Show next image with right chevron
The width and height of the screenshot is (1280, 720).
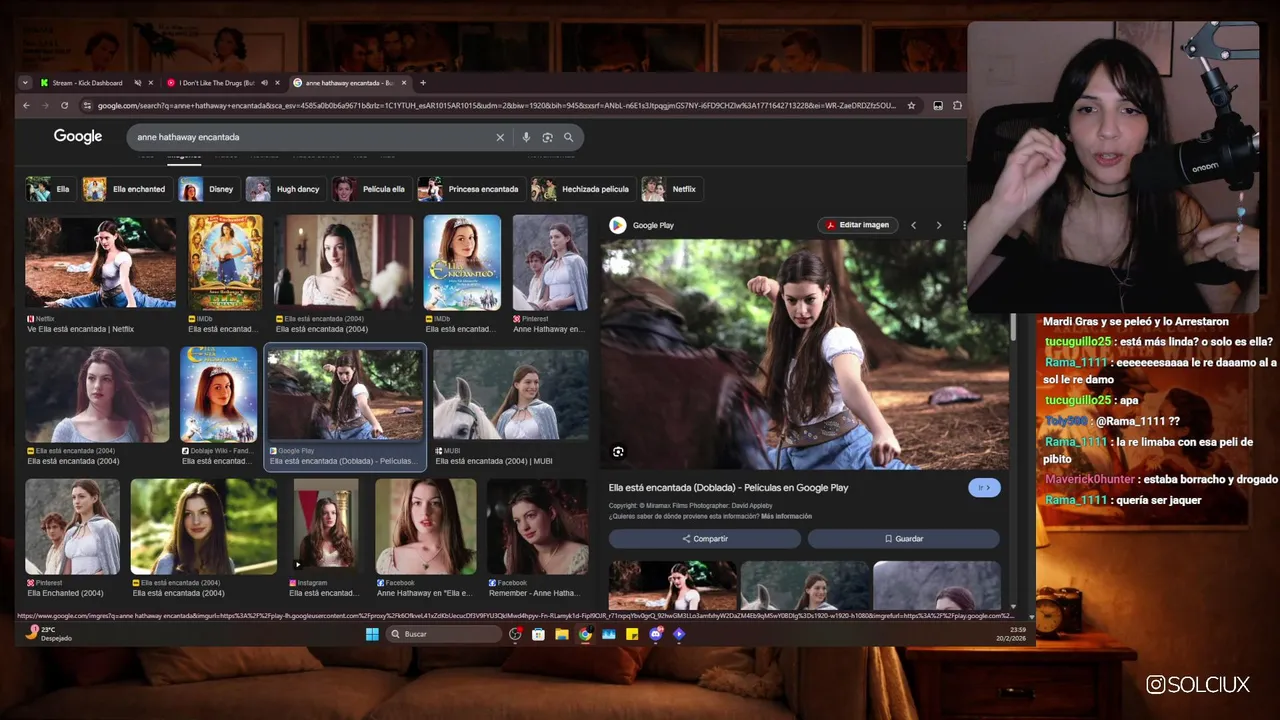(x=938, y=225)
